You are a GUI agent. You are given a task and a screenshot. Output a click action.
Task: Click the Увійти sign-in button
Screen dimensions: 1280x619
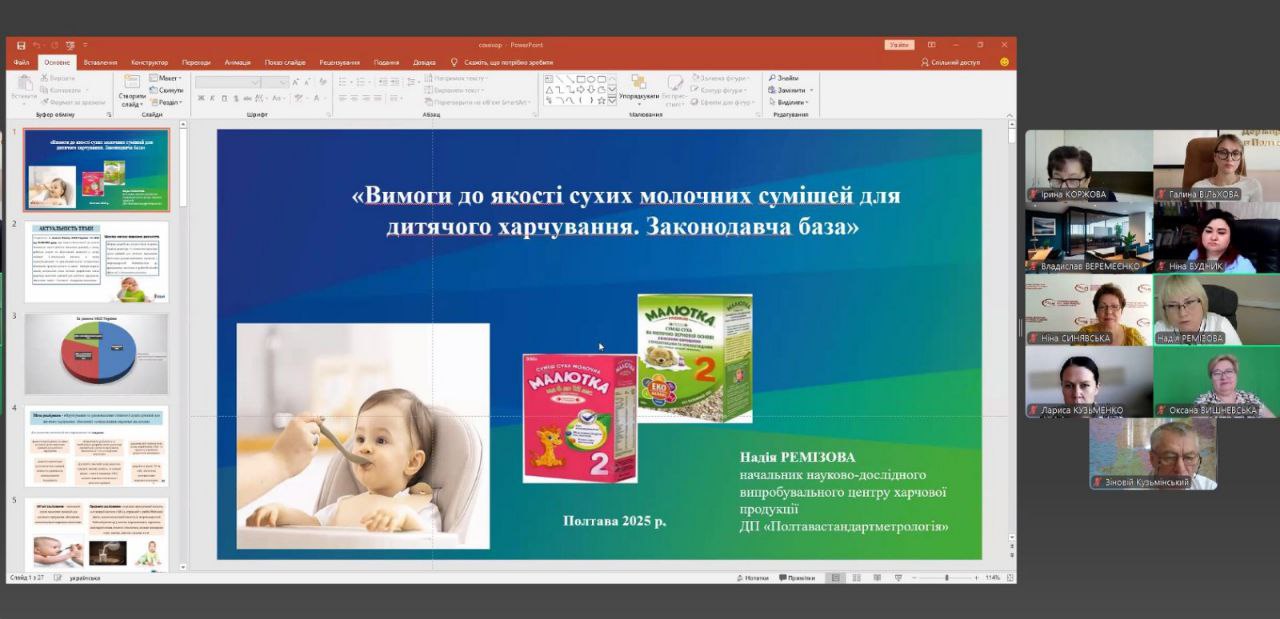[x=899, y=45]
